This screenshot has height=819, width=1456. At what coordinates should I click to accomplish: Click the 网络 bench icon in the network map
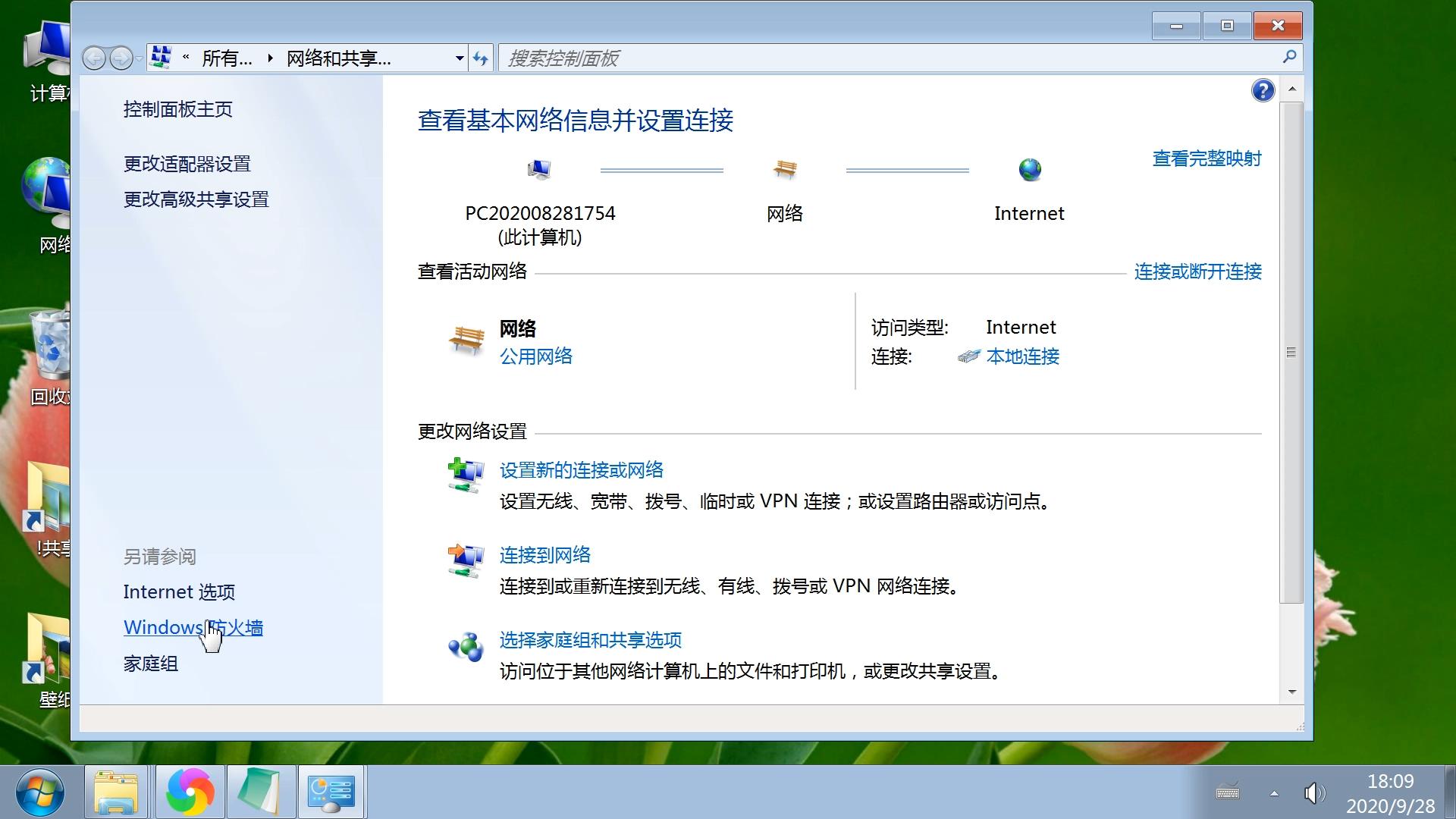(786, 168)
